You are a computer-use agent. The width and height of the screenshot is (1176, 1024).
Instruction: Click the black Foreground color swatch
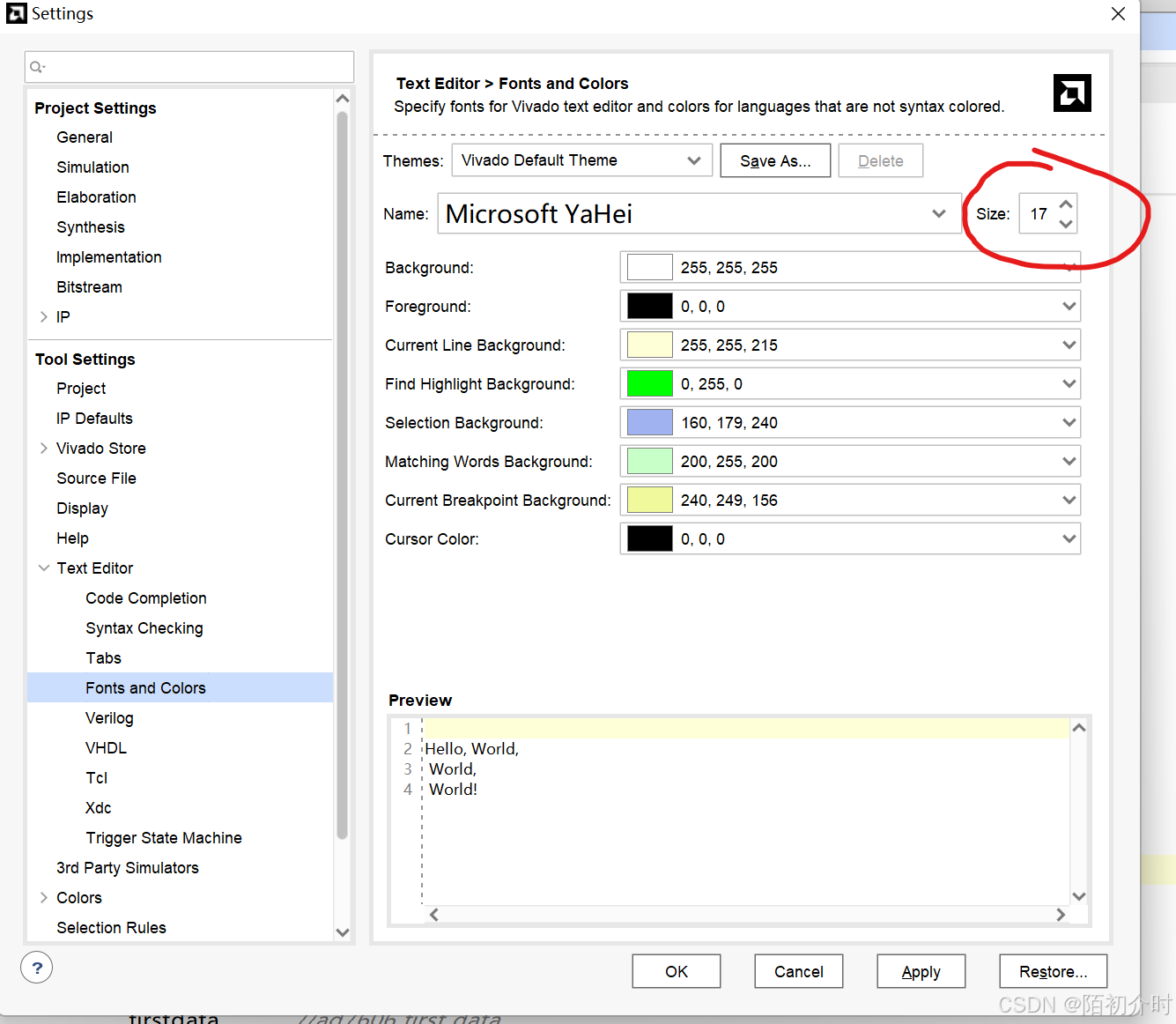click(649, 306)
